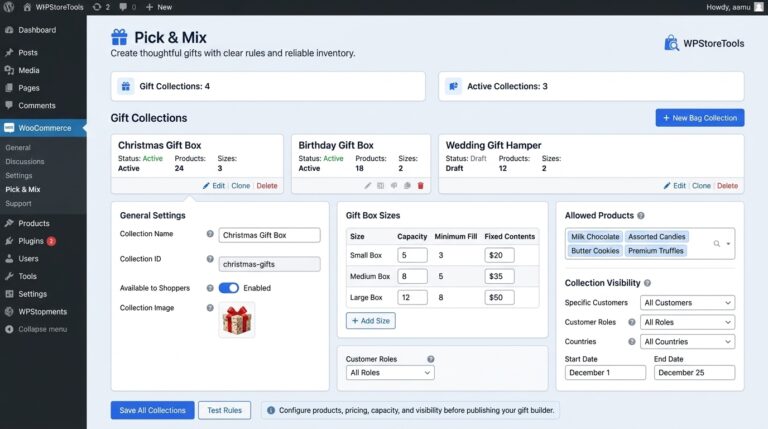Open the Pick & Mix submenu item
This screenshot has height=429, width=768.
pyautogui.click(x=23, y=189)
